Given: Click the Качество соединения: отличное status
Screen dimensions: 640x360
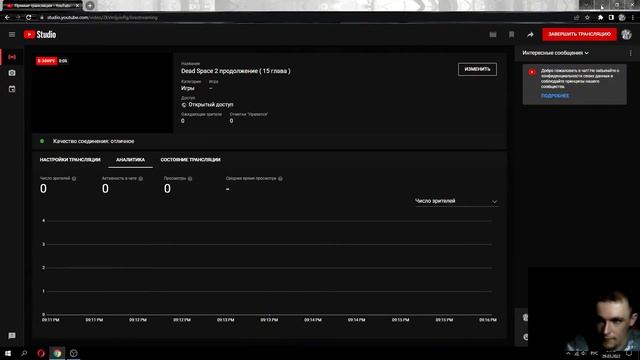Looking at the screenshot, I should point(93,141).
